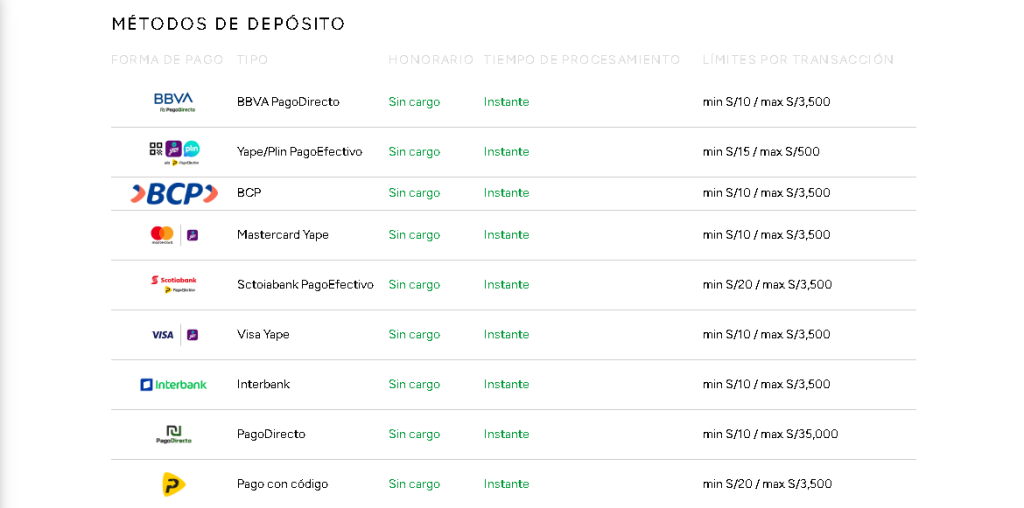Select the 'PagoDirecto' type text
Viewport: 1024px width, 508px height.
(x=271, y=434)
